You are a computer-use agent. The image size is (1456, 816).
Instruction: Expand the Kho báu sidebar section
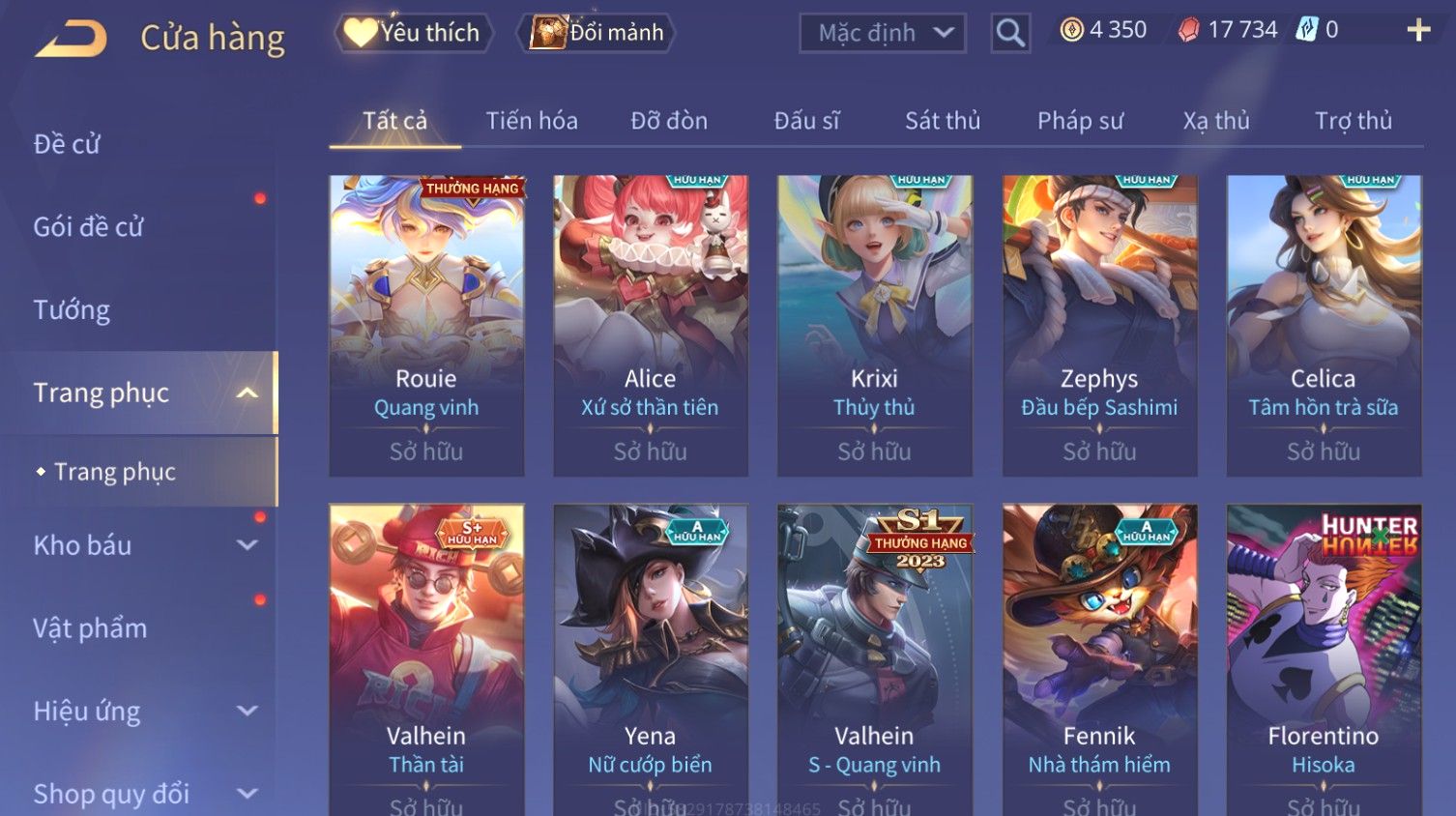point(248,545)
